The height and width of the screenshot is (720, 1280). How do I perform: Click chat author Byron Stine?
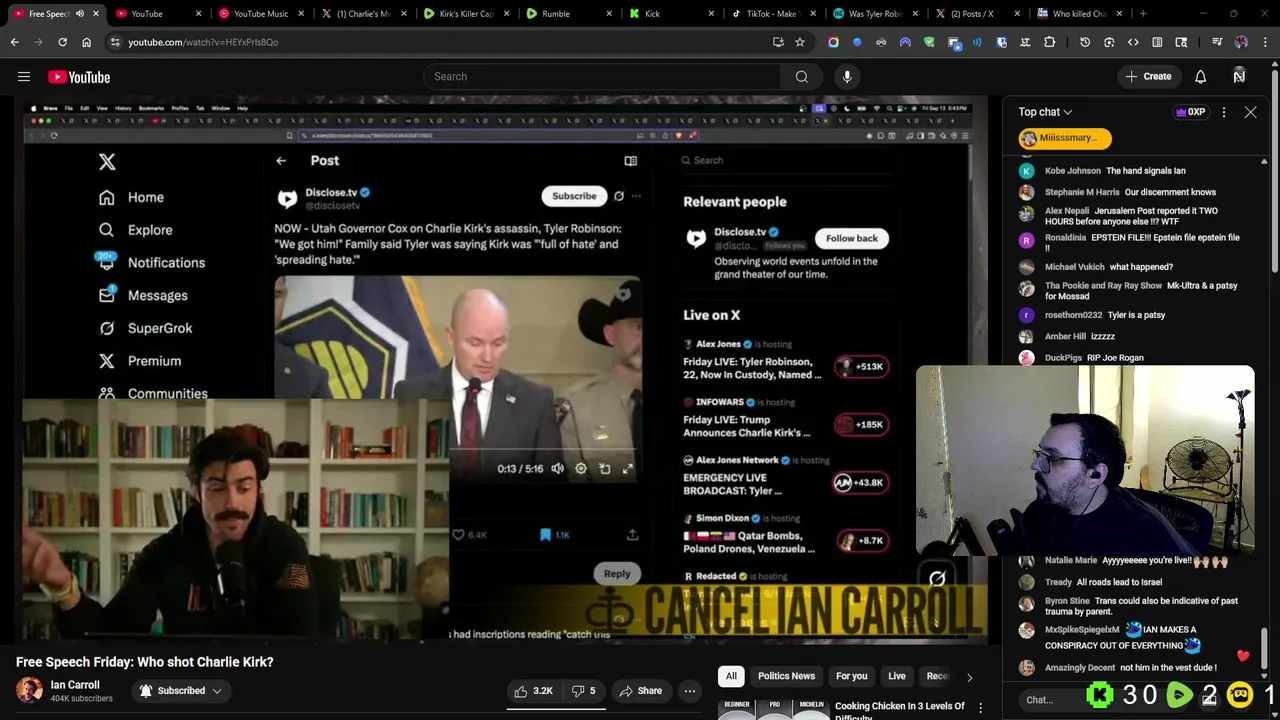click(1067, 601)
